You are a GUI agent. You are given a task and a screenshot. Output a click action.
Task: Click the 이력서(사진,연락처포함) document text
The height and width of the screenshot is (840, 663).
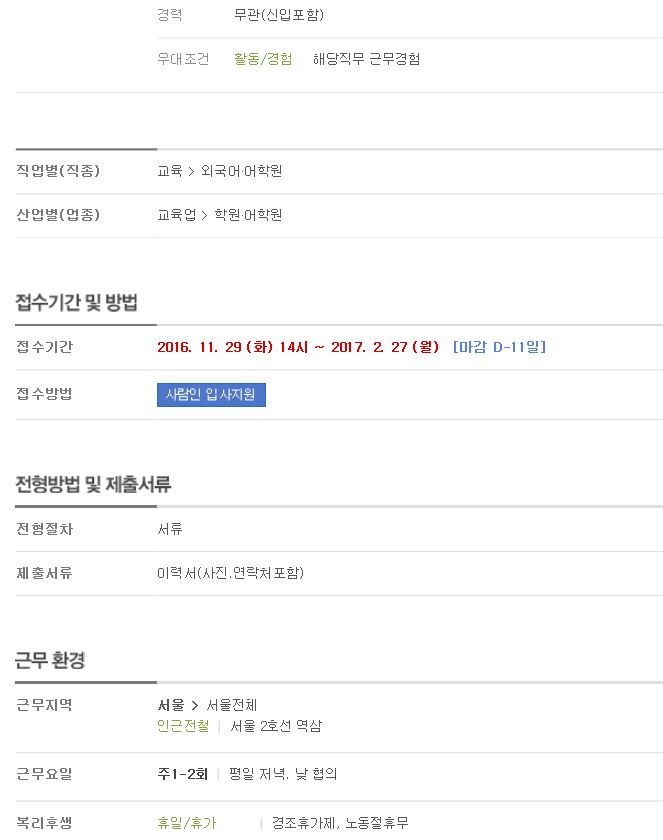(230, 573)
